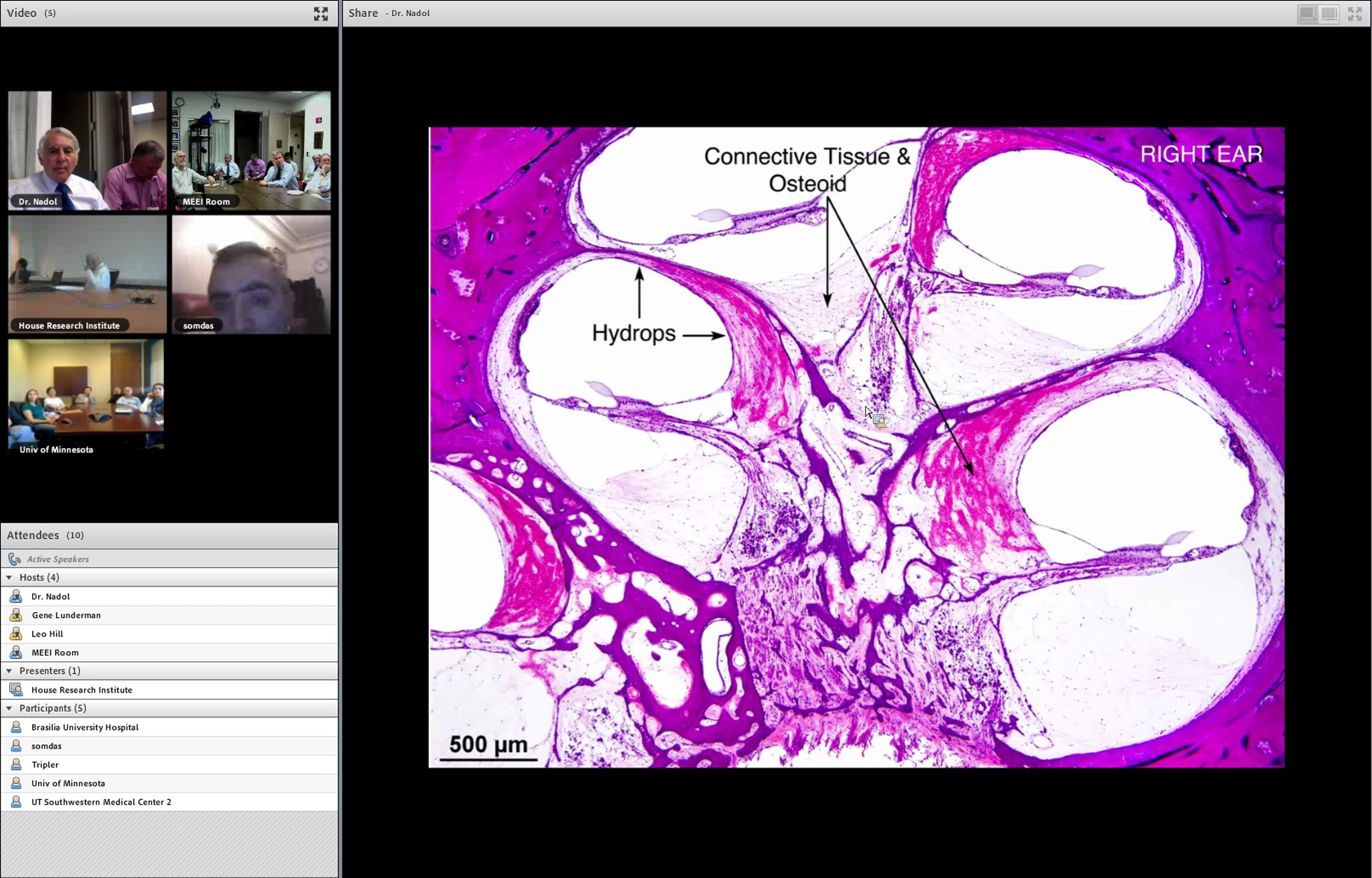Click the Dr. Nadol video feed
The image size is (1372, 878).
click(x=87, y=150)
